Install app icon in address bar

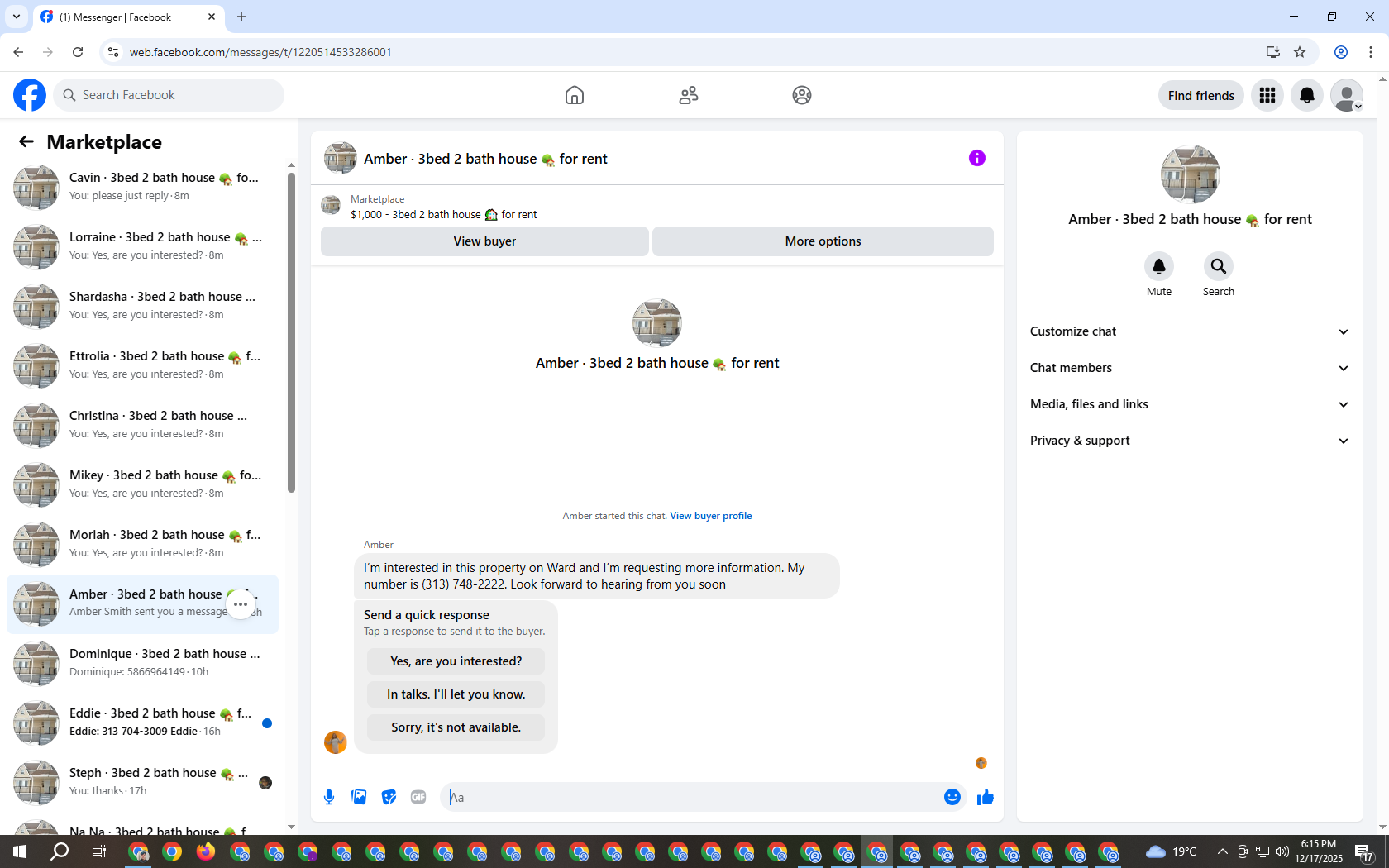tap(1272, 52)
